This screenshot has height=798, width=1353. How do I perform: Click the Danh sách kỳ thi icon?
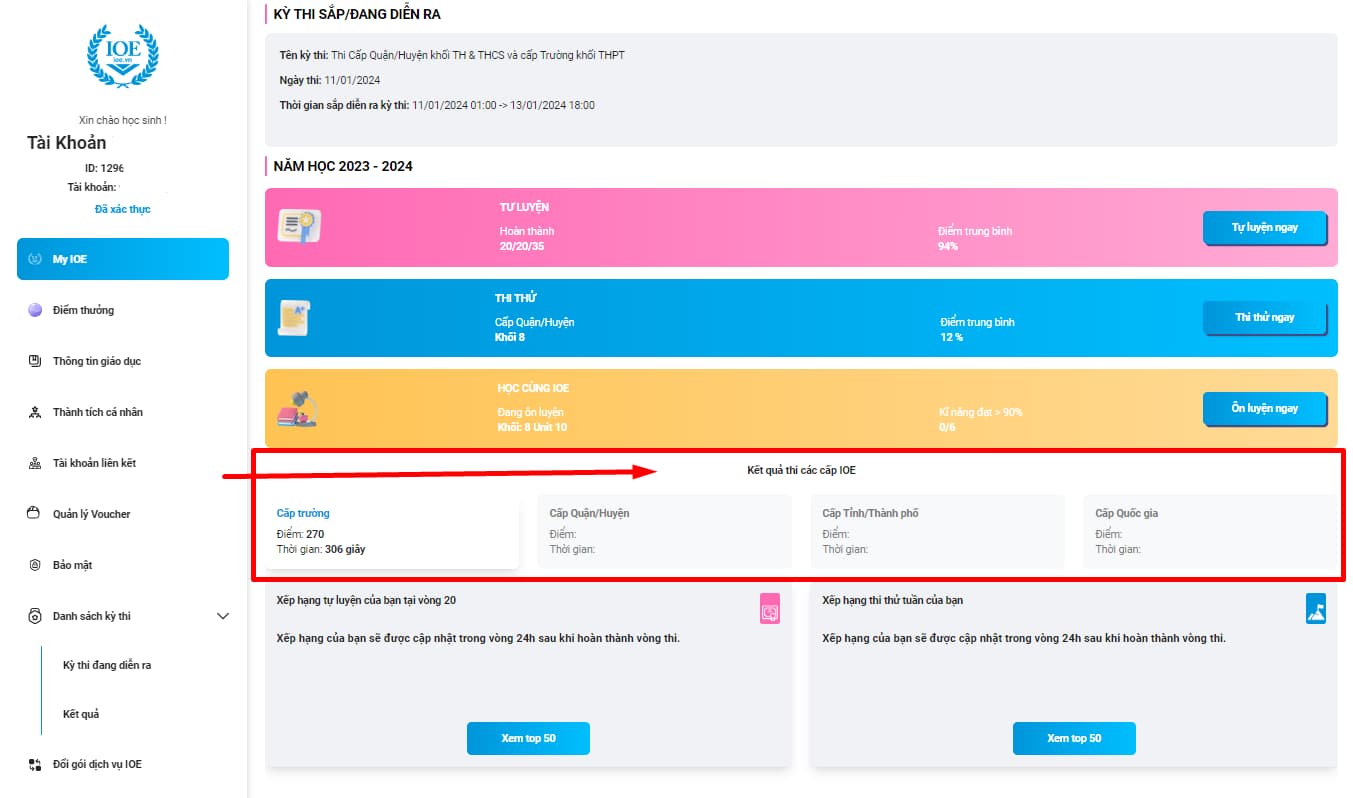click(35, 616)
